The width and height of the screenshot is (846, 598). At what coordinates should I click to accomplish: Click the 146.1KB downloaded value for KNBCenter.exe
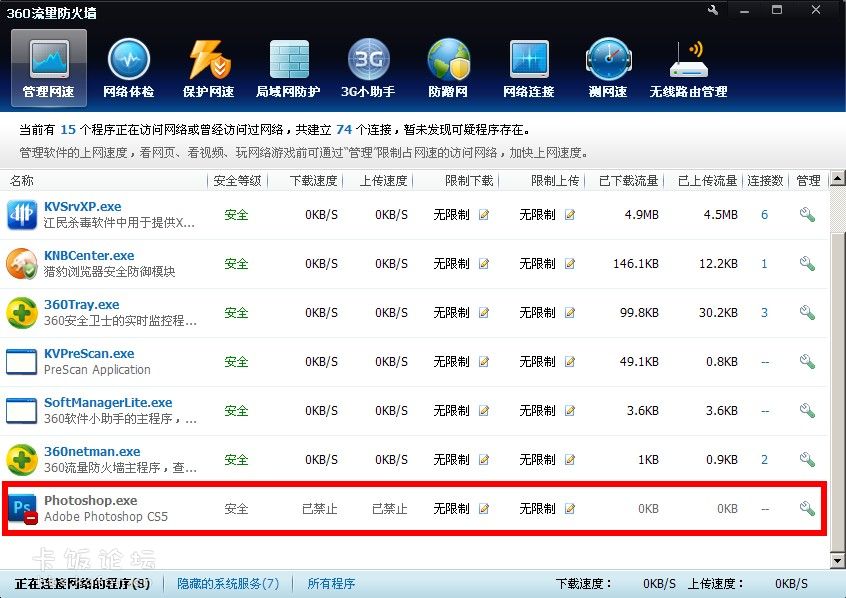tap(636, 264)
